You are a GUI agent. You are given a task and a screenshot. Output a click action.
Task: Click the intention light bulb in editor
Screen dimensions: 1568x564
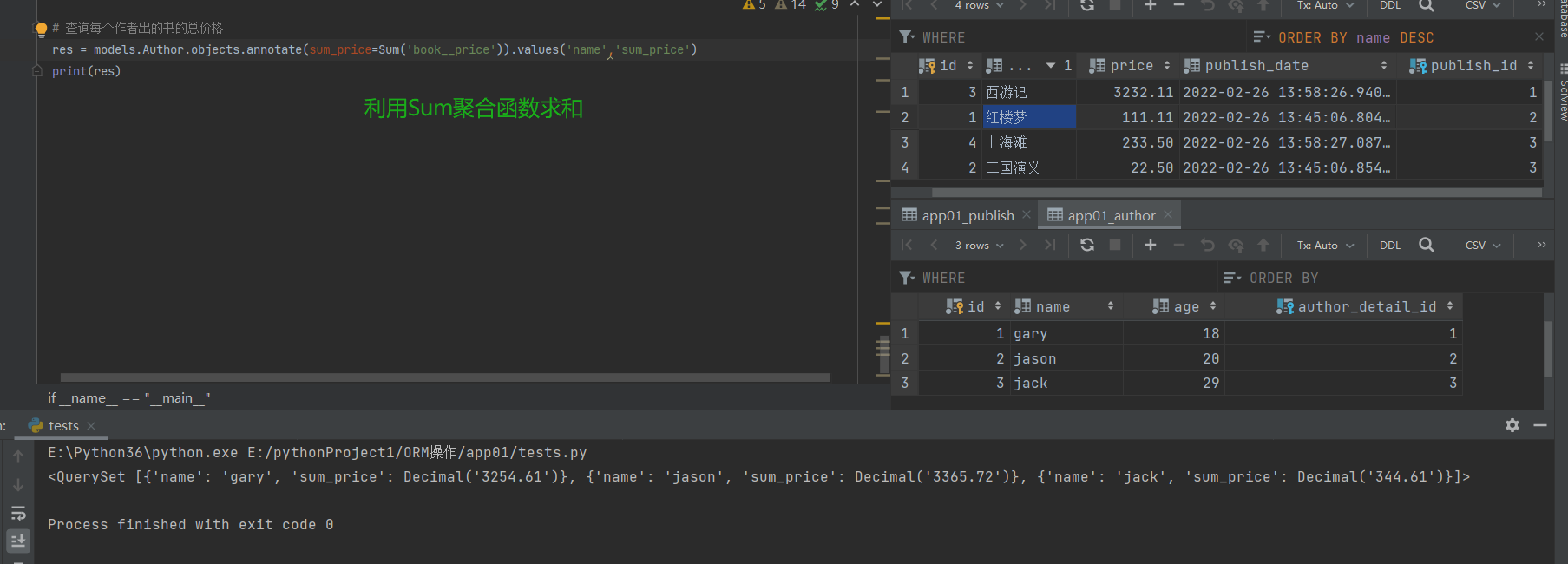(41, 29)
